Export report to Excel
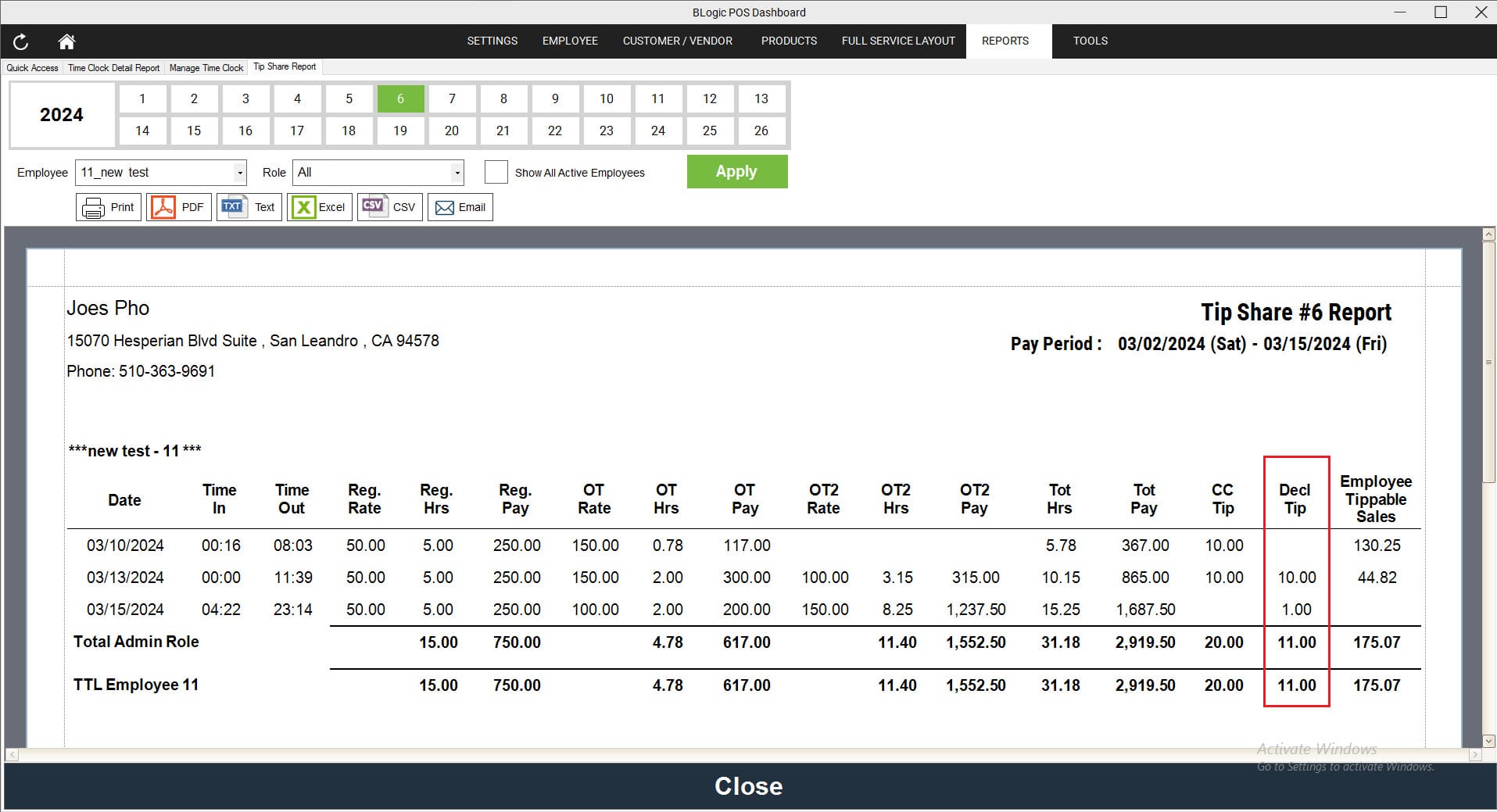The height and width of the screenshot is (812, 1497). [319, 207]
